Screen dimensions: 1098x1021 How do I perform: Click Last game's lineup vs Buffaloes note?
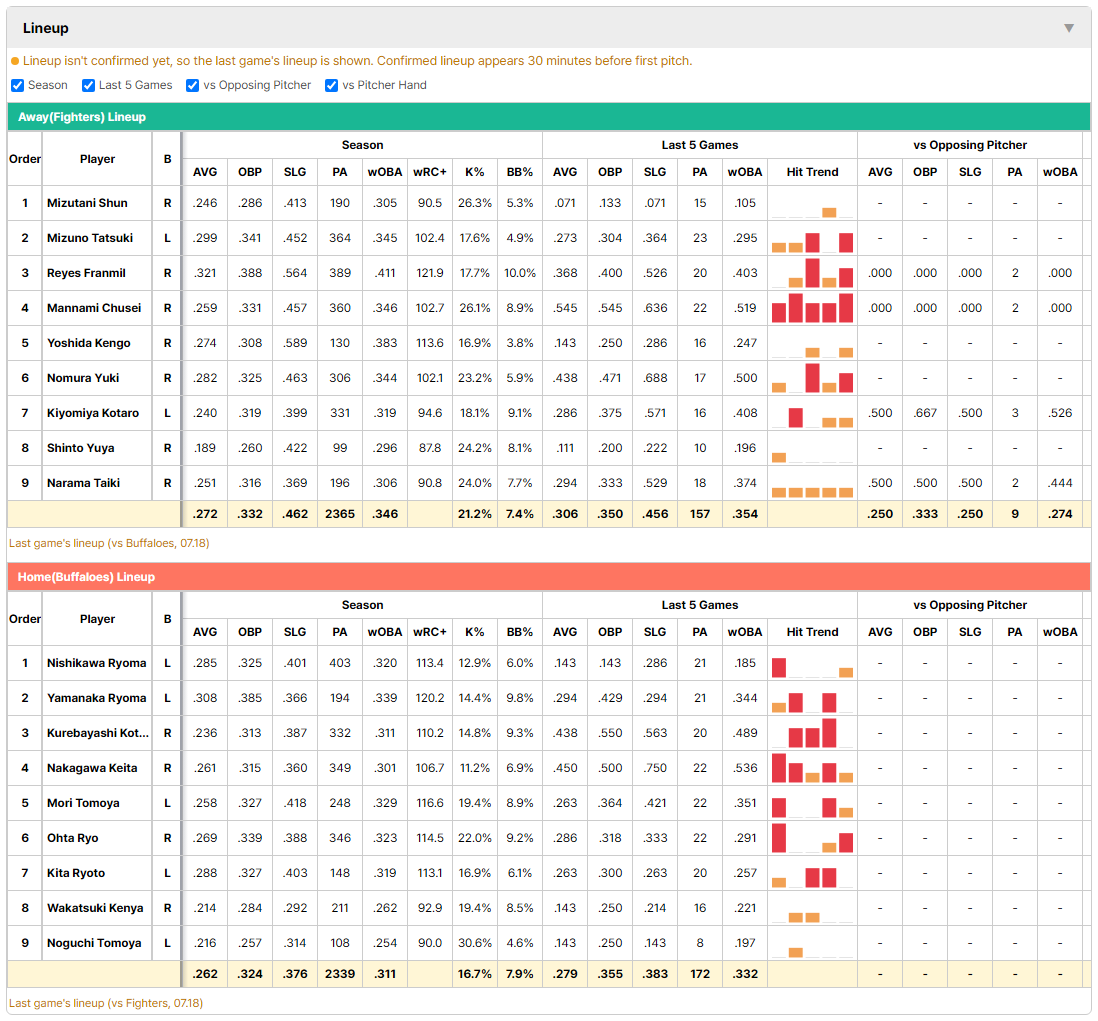109,543
